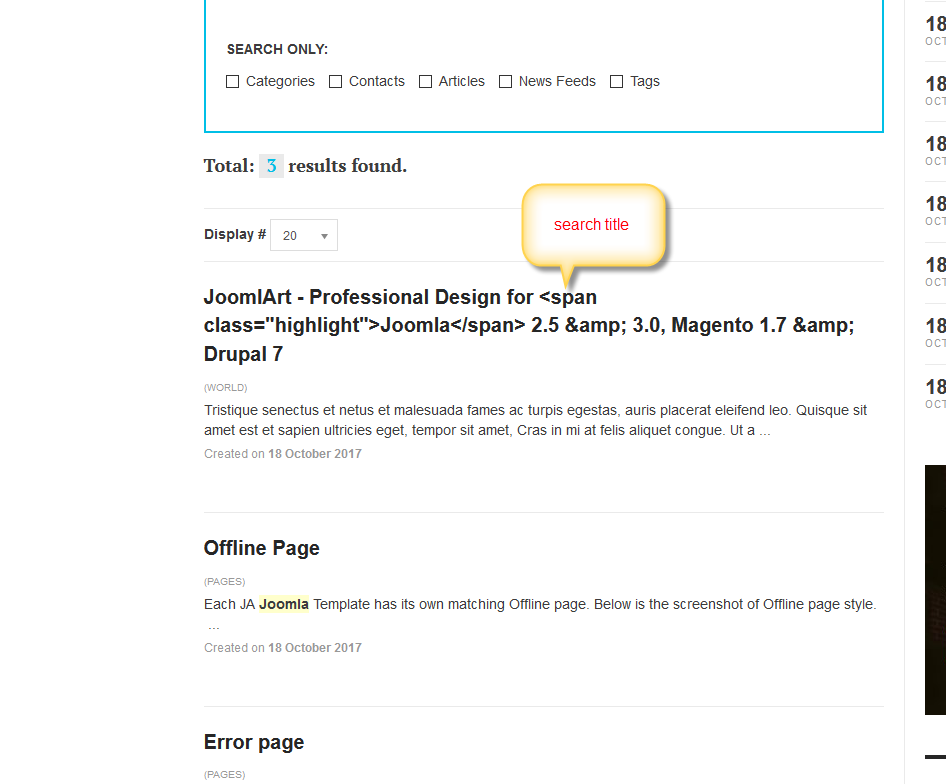Screen dimensions: 946x784
Task: Click the date below Offline Page excerpt
Action: (x=314, y=648)
